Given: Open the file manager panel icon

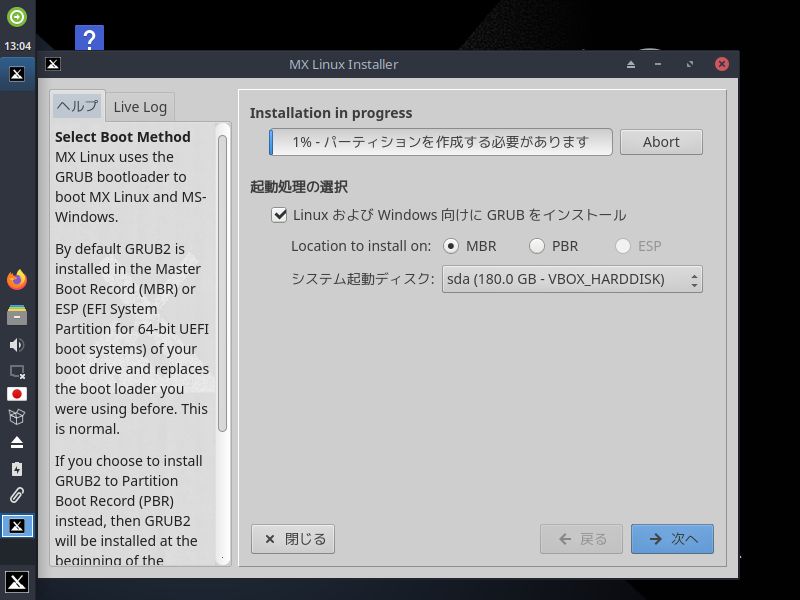Looking at the screenshot, I should point(17,315).
